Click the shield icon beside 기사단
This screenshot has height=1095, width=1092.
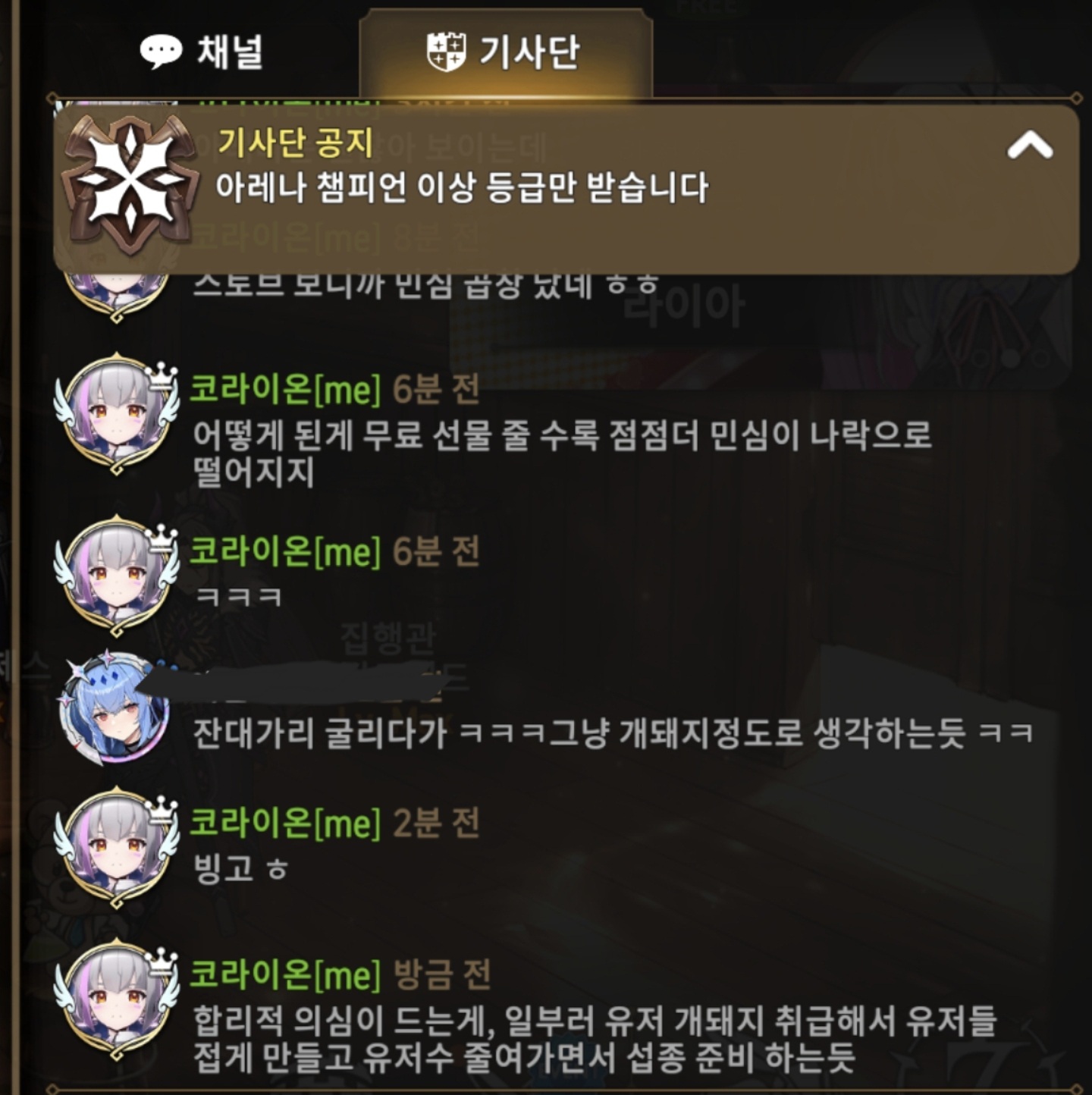(x=446, y=52)
